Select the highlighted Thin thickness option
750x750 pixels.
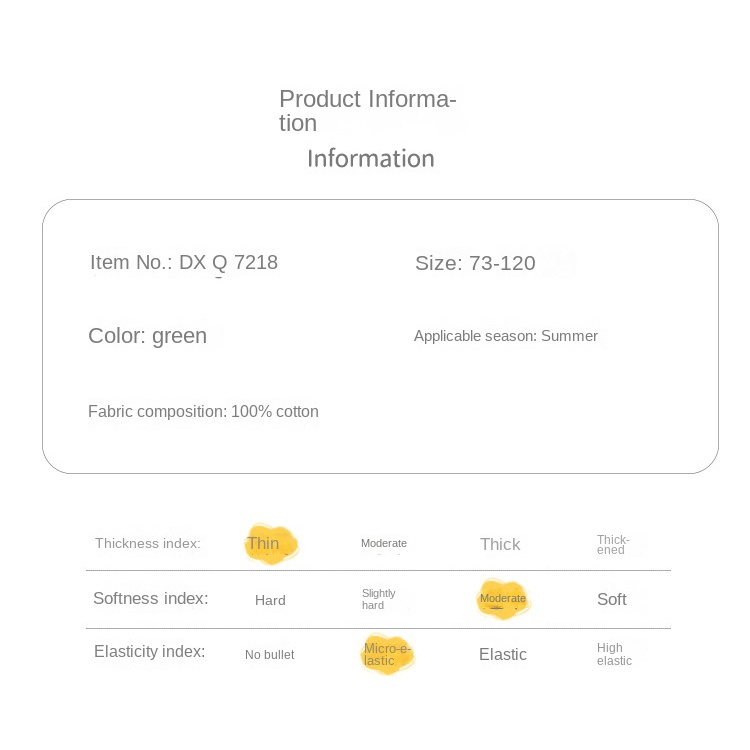tap(263, 543)
